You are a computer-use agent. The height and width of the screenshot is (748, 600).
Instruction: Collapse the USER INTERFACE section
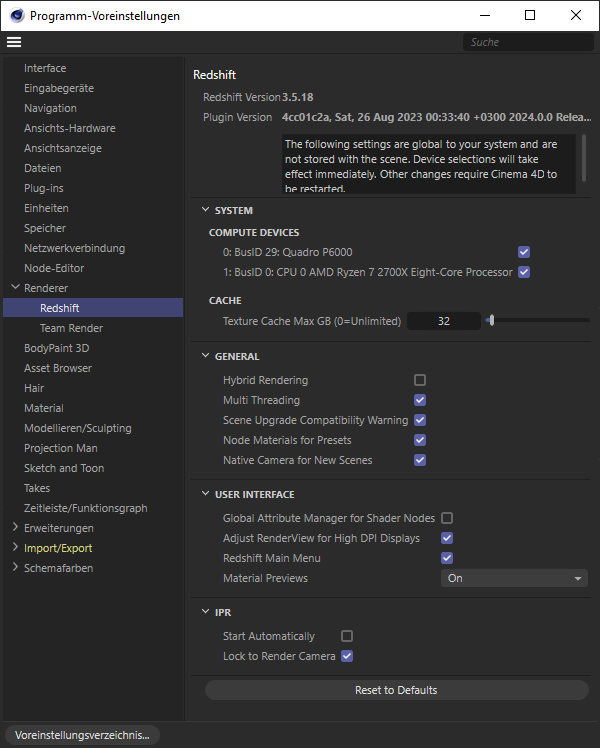[205, 495]
